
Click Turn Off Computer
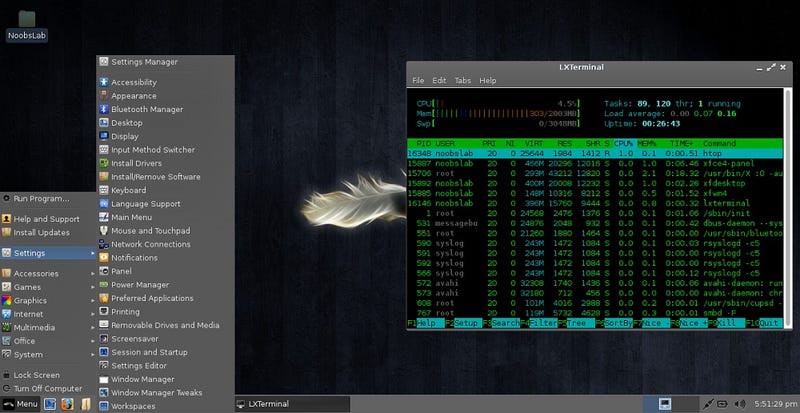click(48, 388)
